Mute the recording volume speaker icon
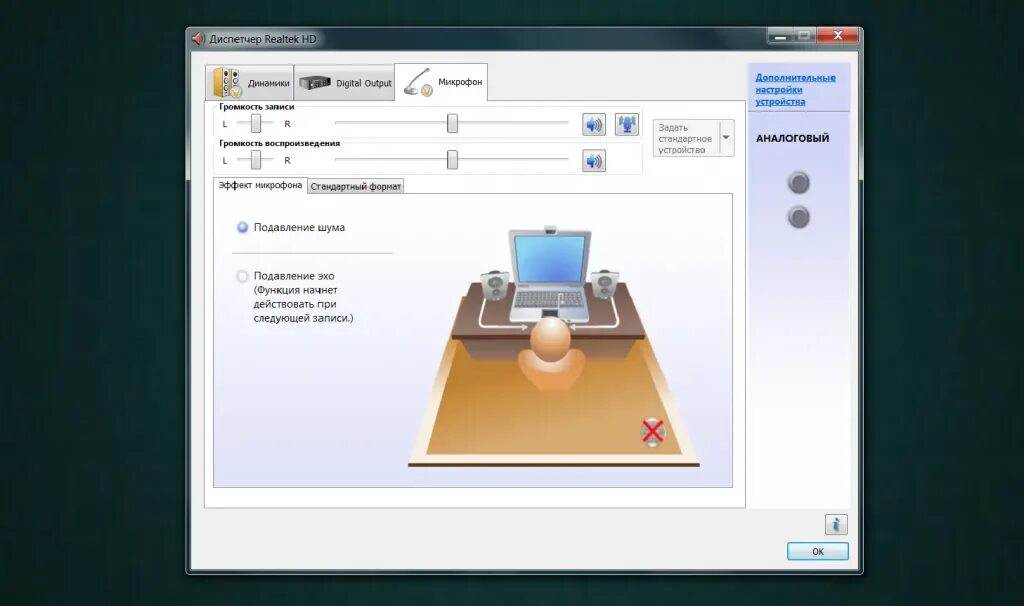Screen dimensions: 1024x606 point(594,124)
